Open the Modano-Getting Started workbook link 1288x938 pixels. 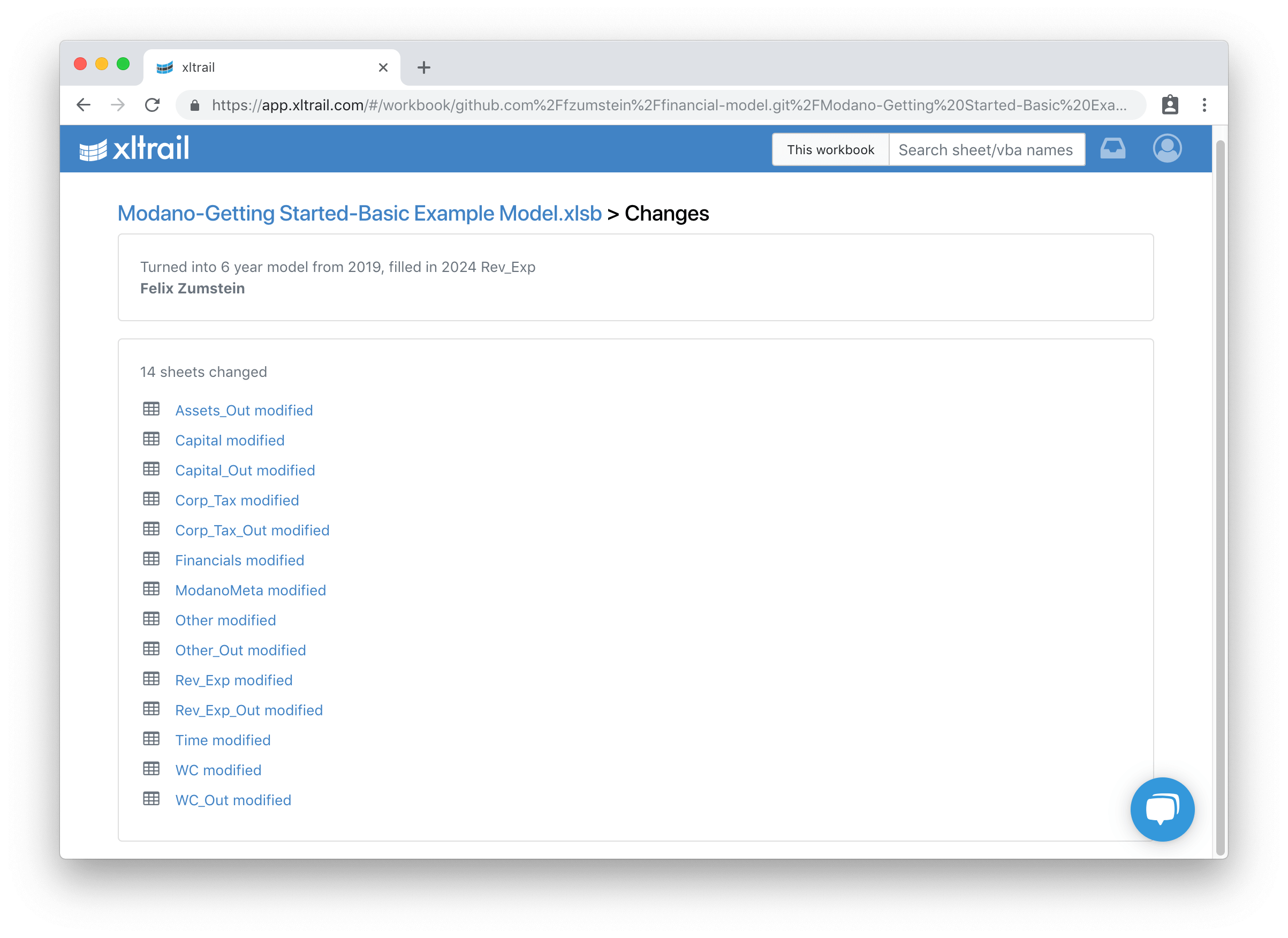click(x=359, y=214)
